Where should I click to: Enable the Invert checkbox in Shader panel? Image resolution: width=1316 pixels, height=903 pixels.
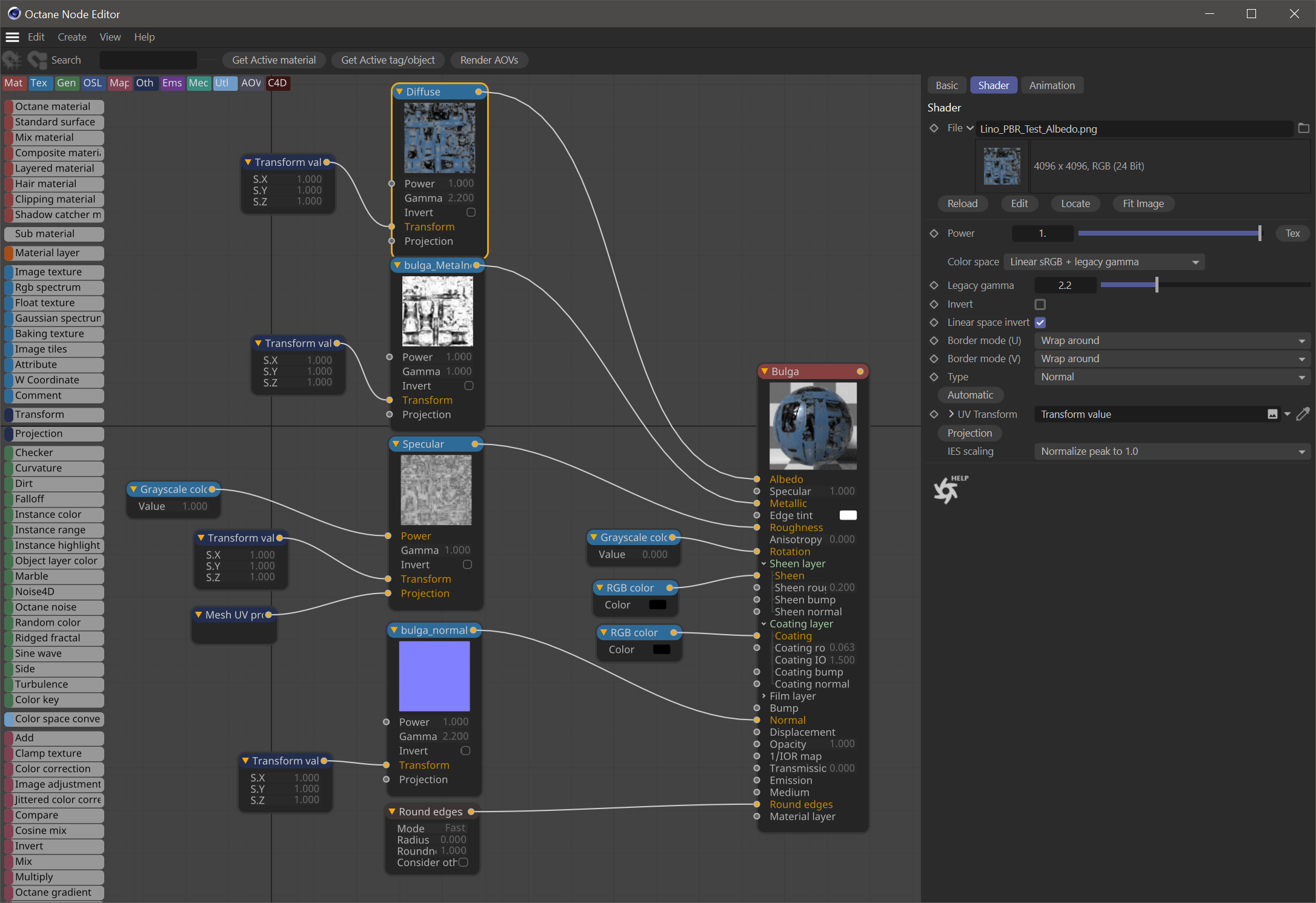tap(1040, 304)
